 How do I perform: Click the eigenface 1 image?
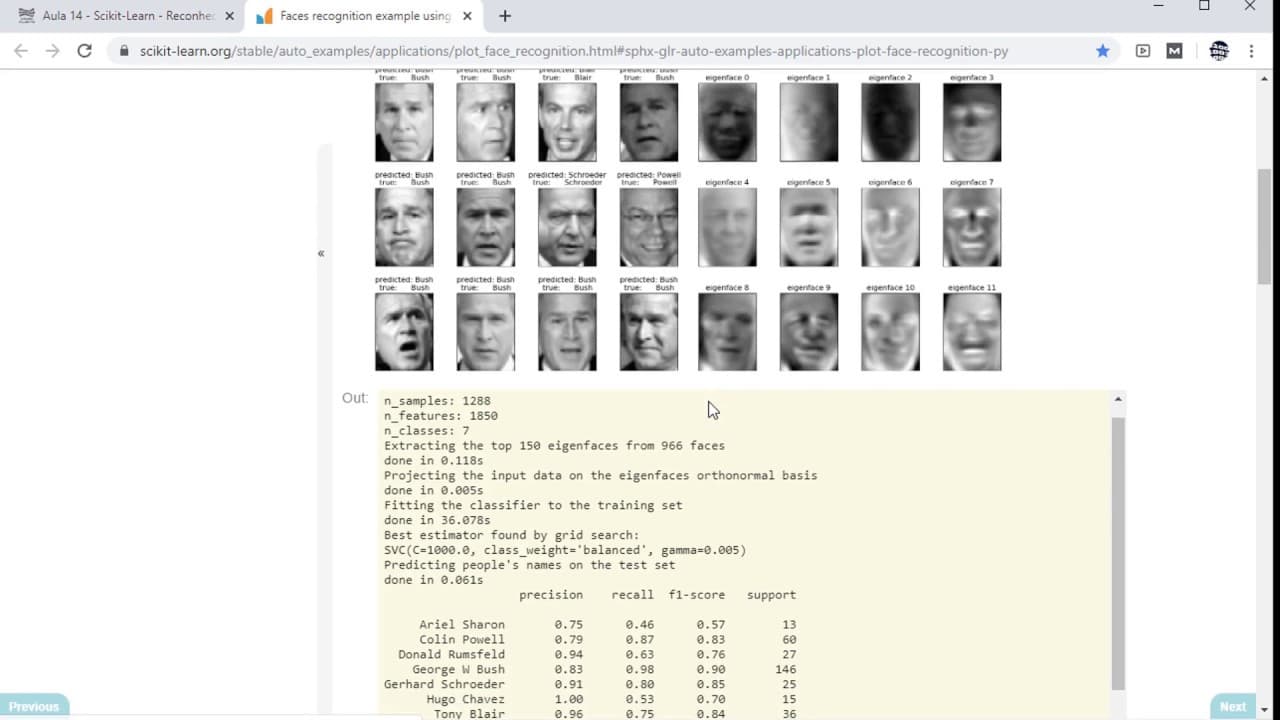coord(809,122)
